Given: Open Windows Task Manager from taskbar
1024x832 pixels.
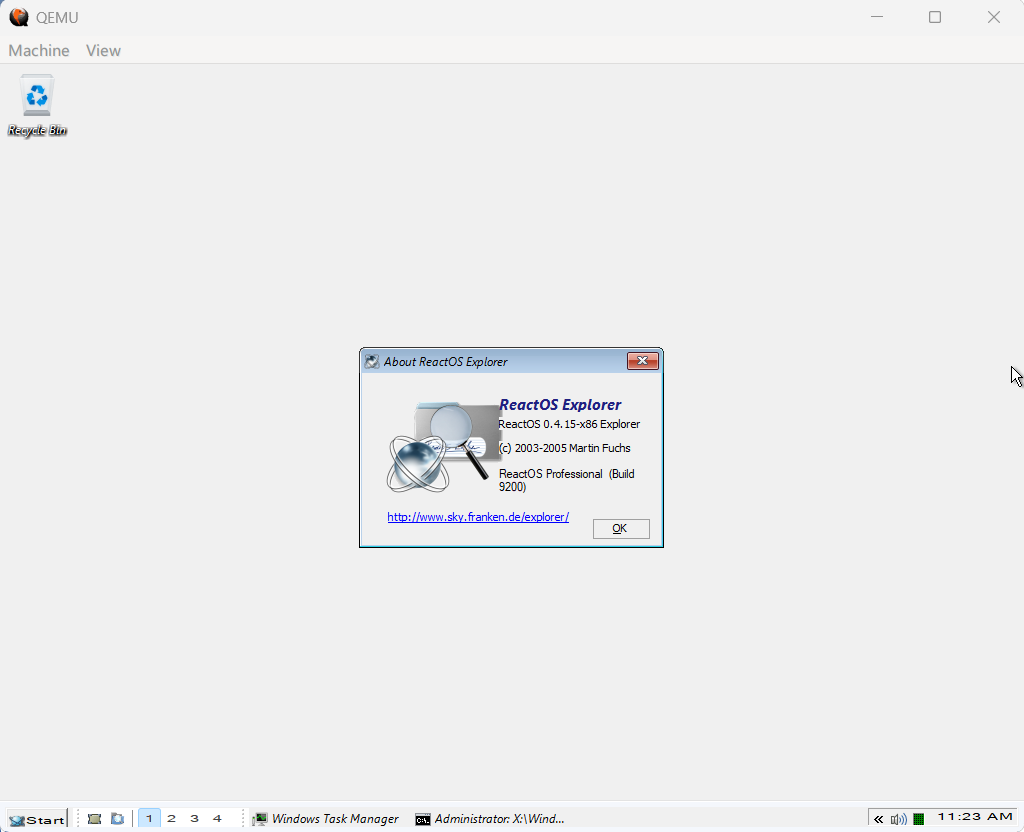Looking at the screenshot, I should click(x=325, y=818).
